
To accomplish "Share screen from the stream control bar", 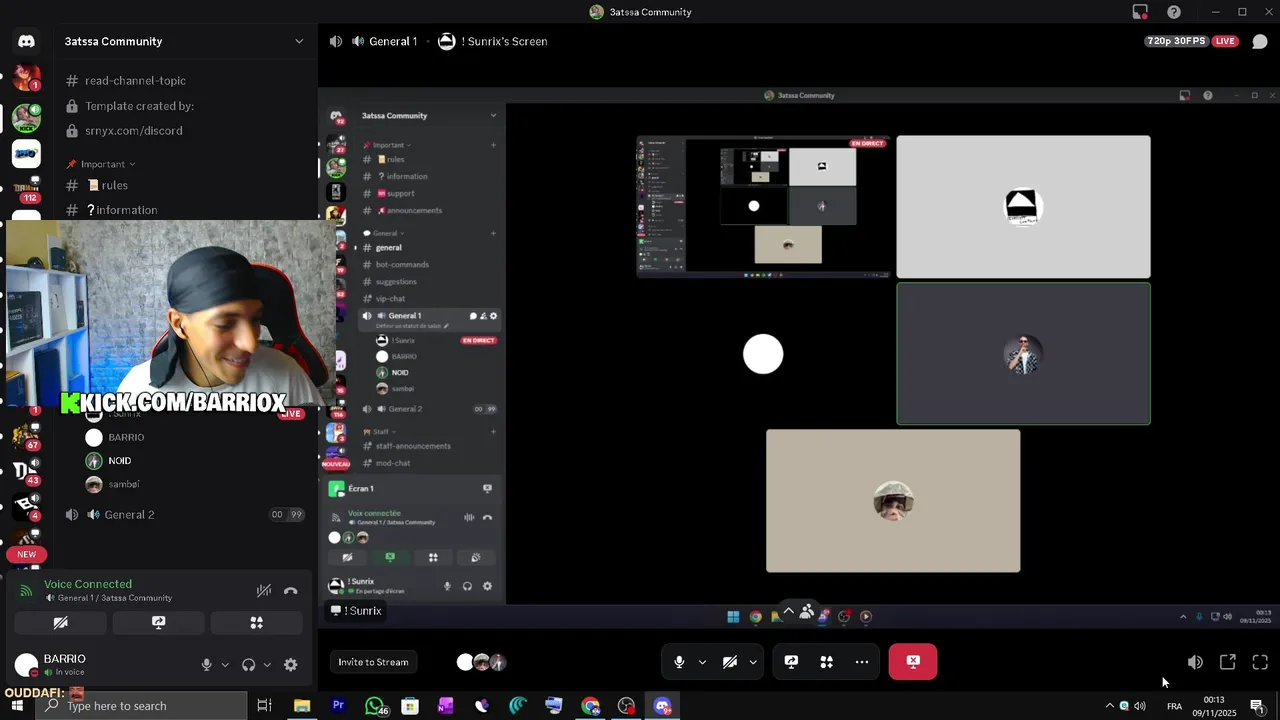I will pos(791,662).
